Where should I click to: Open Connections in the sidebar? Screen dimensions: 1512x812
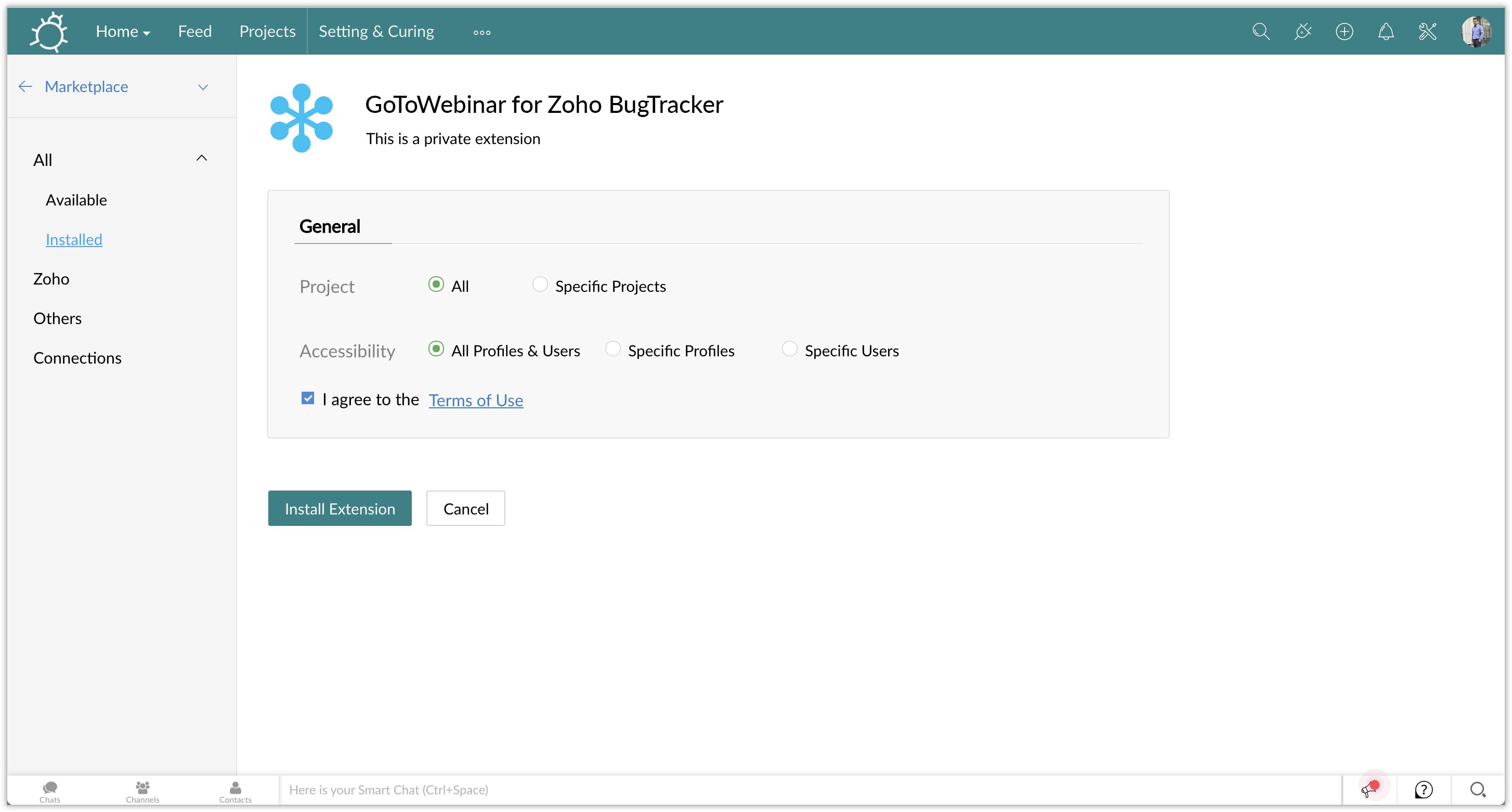pos(77,358)
